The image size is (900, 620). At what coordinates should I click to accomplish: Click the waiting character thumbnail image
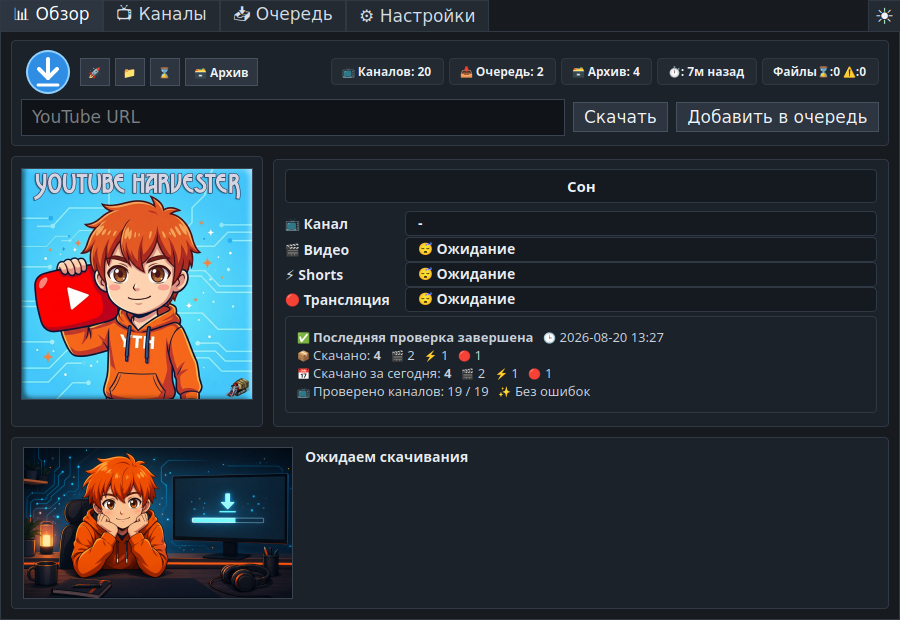click(x=158, y=523)
